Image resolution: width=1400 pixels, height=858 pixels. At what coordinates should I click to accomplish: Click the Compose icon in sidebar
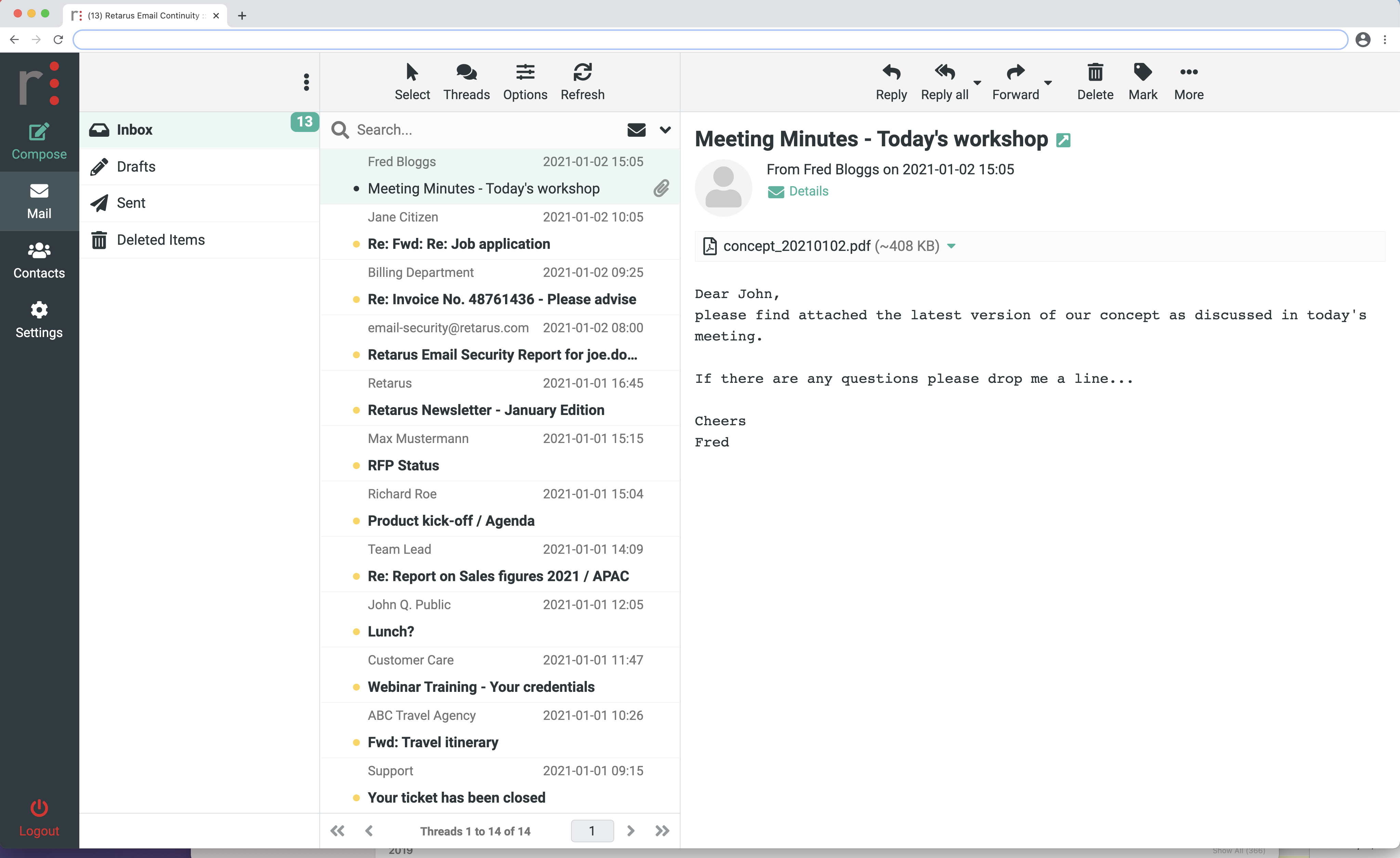pos(39,132)
